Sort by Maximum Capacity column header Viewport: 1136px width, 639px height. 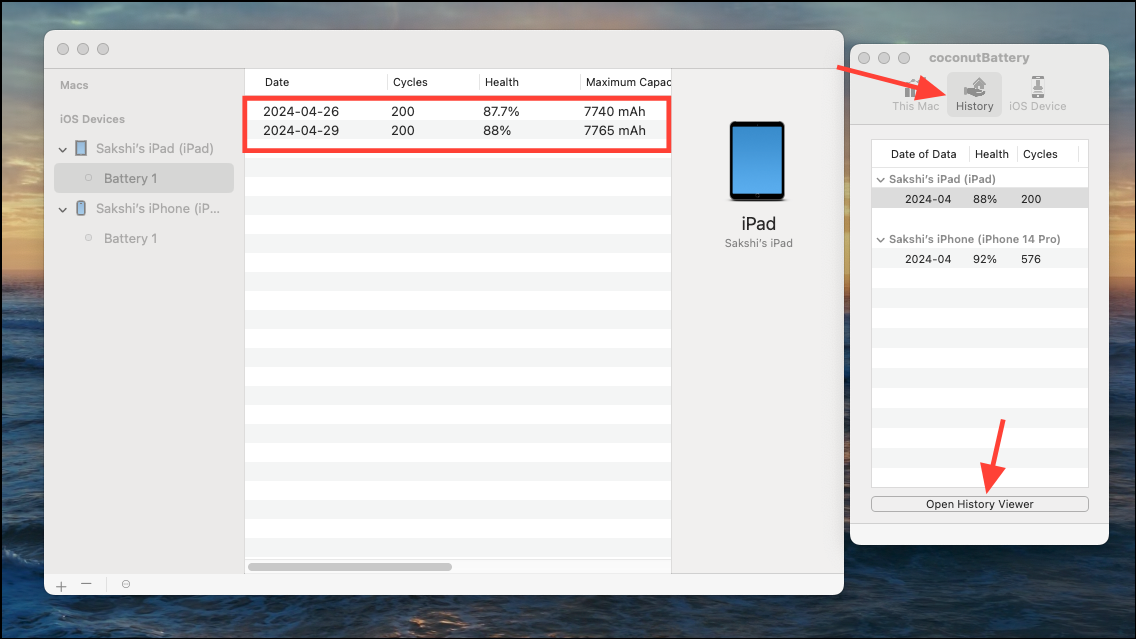[626, 82]
